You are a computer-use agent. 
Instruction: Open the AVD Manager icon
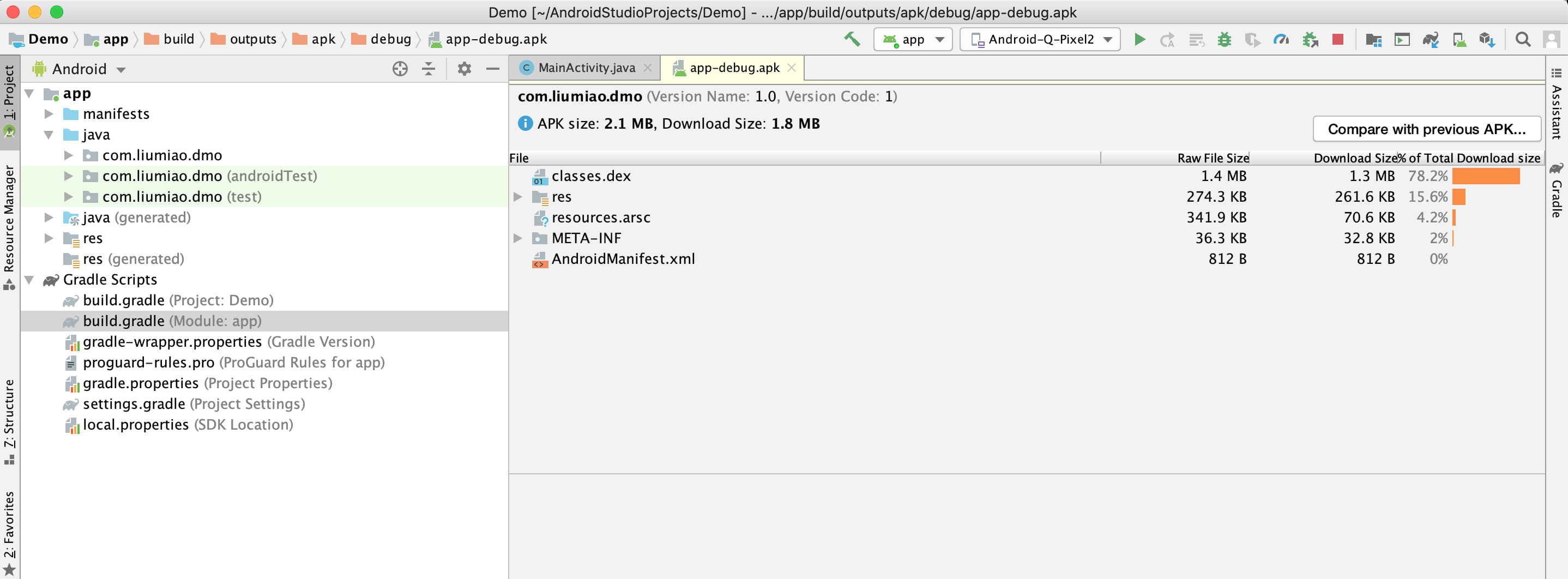1459,40
